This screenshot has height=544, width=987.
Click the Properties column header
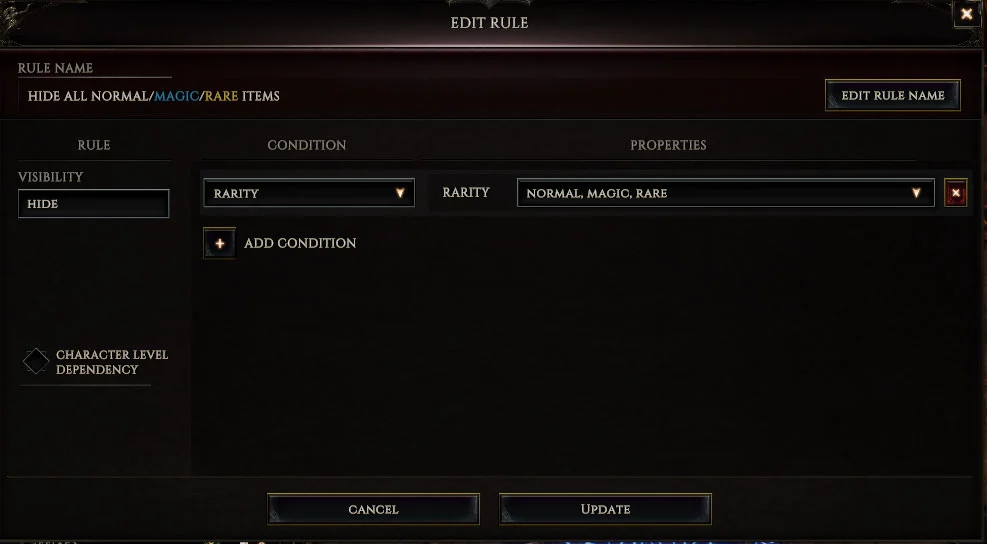[x=668, y=145]
